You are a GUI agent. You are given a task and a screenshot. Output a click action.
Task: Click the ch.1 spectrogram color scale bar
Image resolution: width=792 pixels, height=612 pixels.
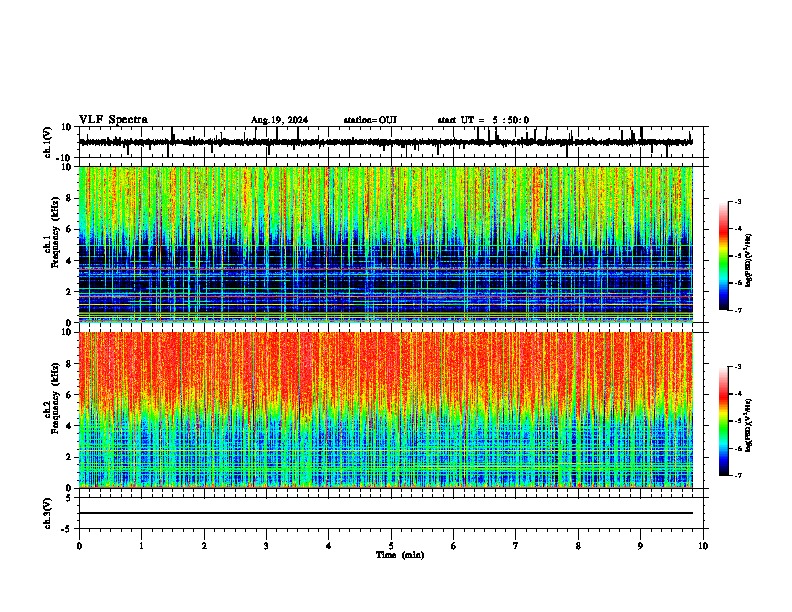point(723,256)
